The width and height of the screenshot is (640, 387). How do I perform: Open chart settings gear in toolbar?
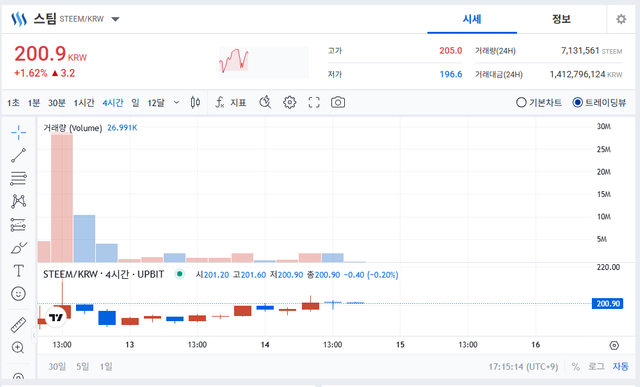289,102
